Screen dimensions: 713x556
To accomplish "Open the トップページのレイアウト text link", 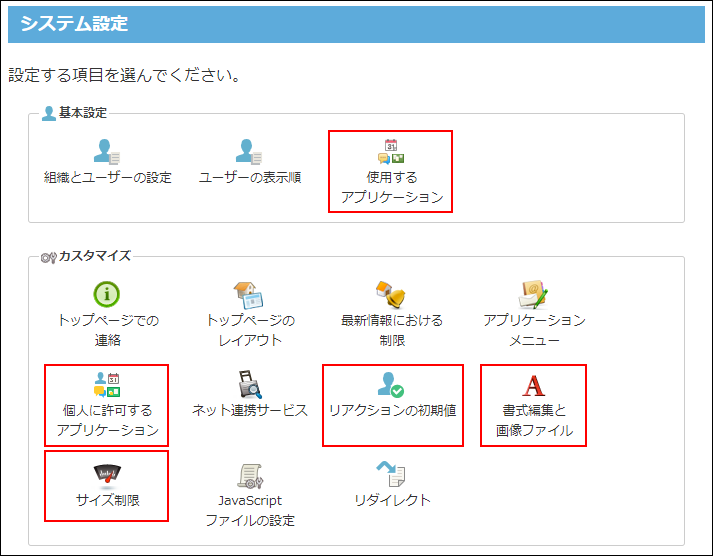I will coord(250,330).
